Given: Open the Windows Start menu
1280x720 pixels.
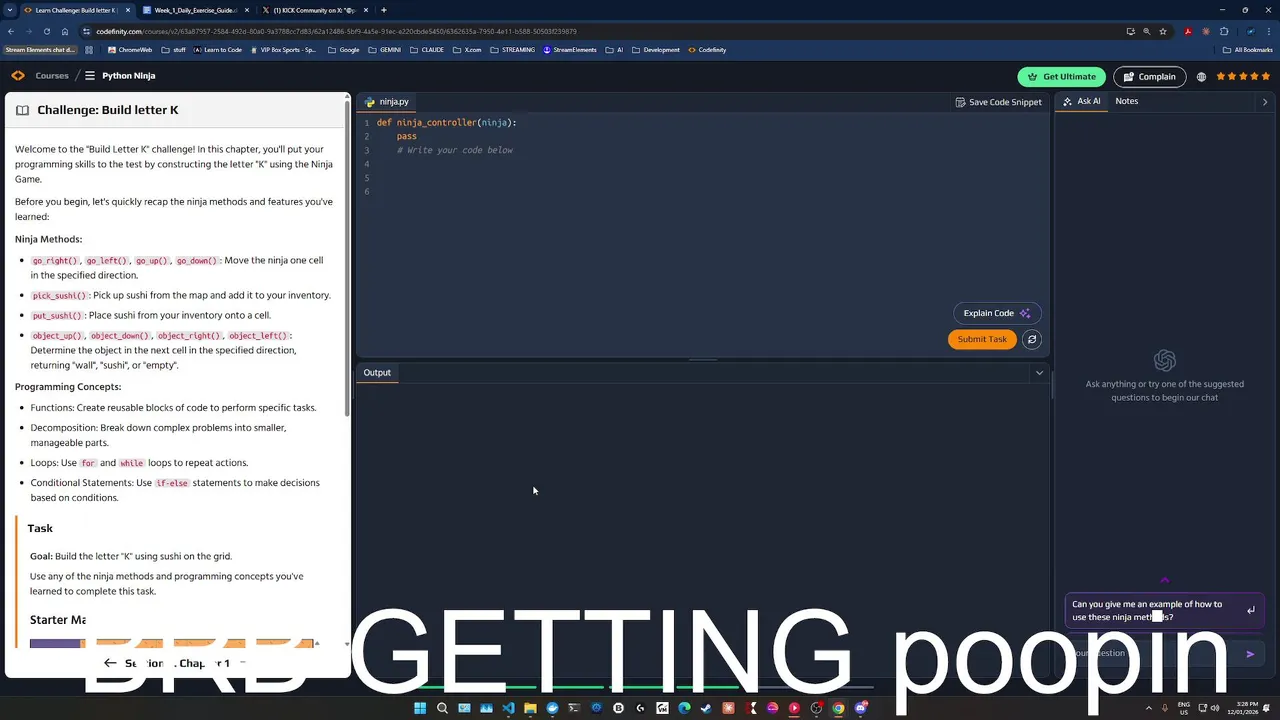Looking at the screenshot, I should click(x=420, y=708).
